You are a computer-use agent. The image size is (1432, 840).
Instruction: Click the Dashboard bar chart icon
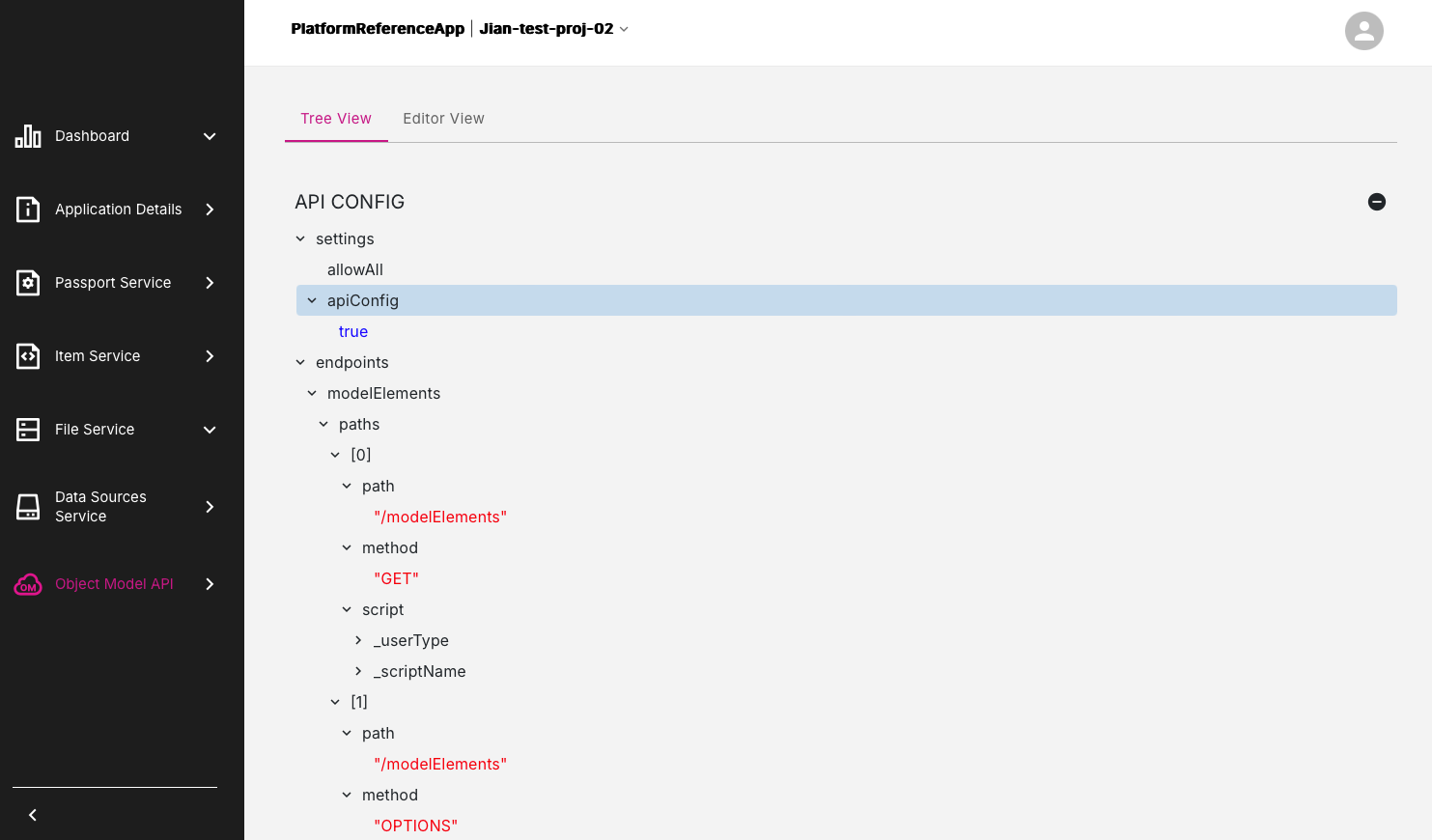28,136
